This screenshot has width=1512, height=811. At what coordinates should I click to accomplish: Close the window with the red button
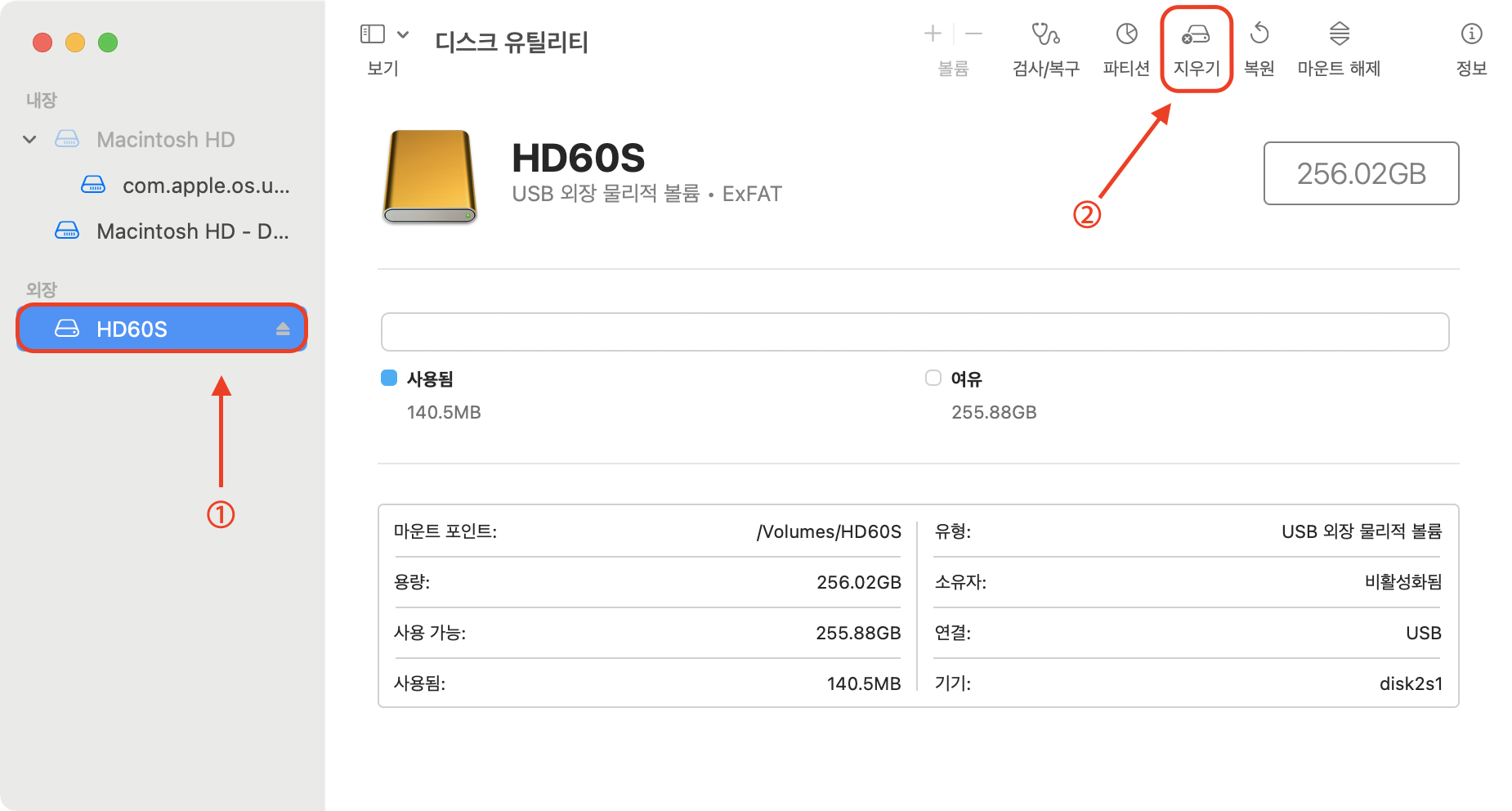tap(42, 42)
